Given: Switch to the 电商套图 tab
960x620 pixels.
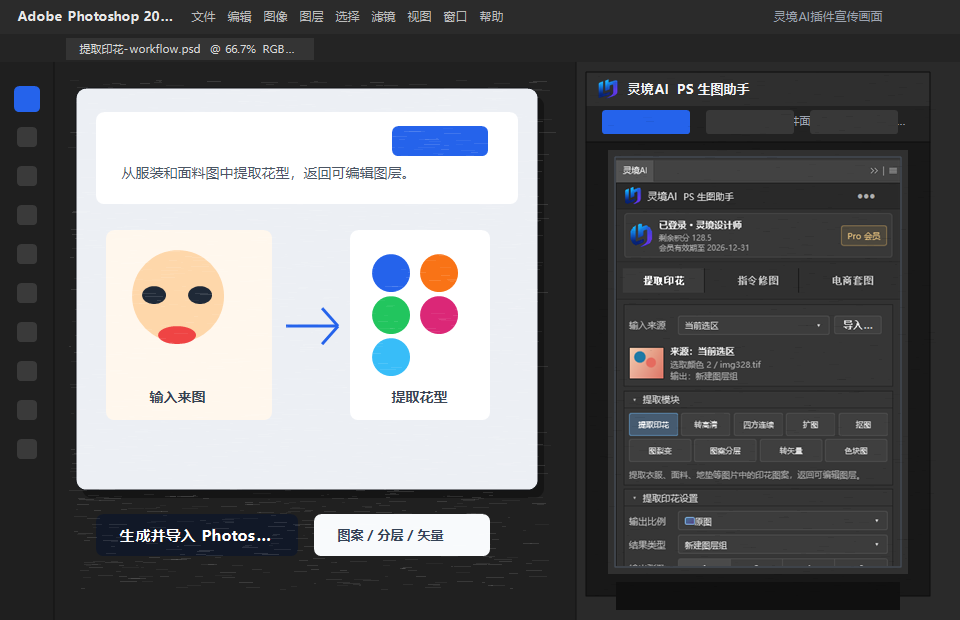Looking at the screenshot, I should 852,280.
